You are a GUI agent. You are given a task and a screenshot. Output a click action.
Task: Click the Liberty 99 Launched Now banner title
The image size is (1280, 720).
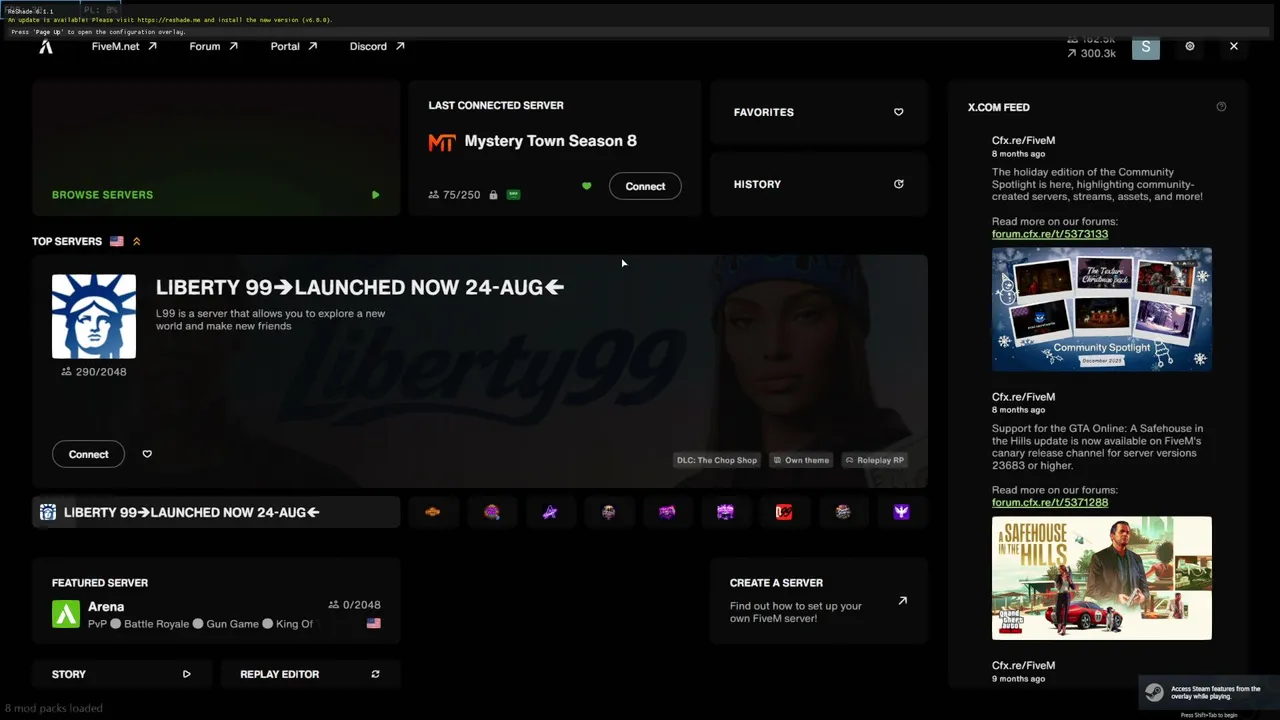coord(360,287)
